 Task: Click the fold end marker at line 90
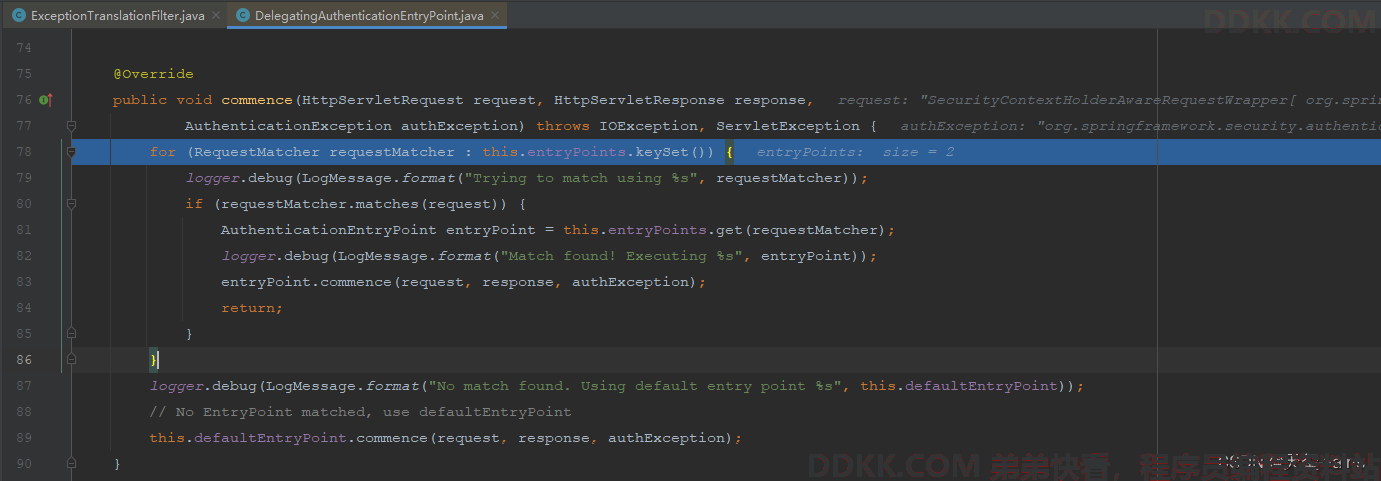point(71,464)
